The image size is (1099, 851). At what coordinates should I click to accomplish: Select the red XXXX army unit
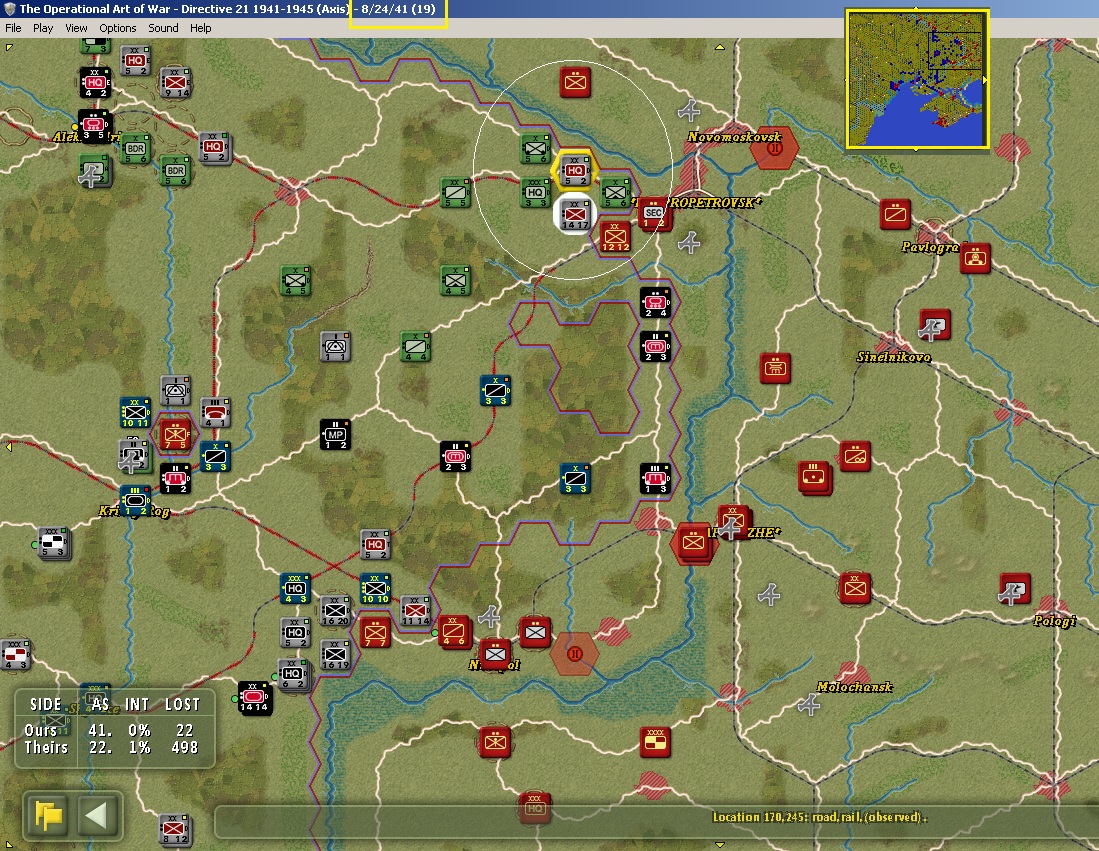point(655,742)
